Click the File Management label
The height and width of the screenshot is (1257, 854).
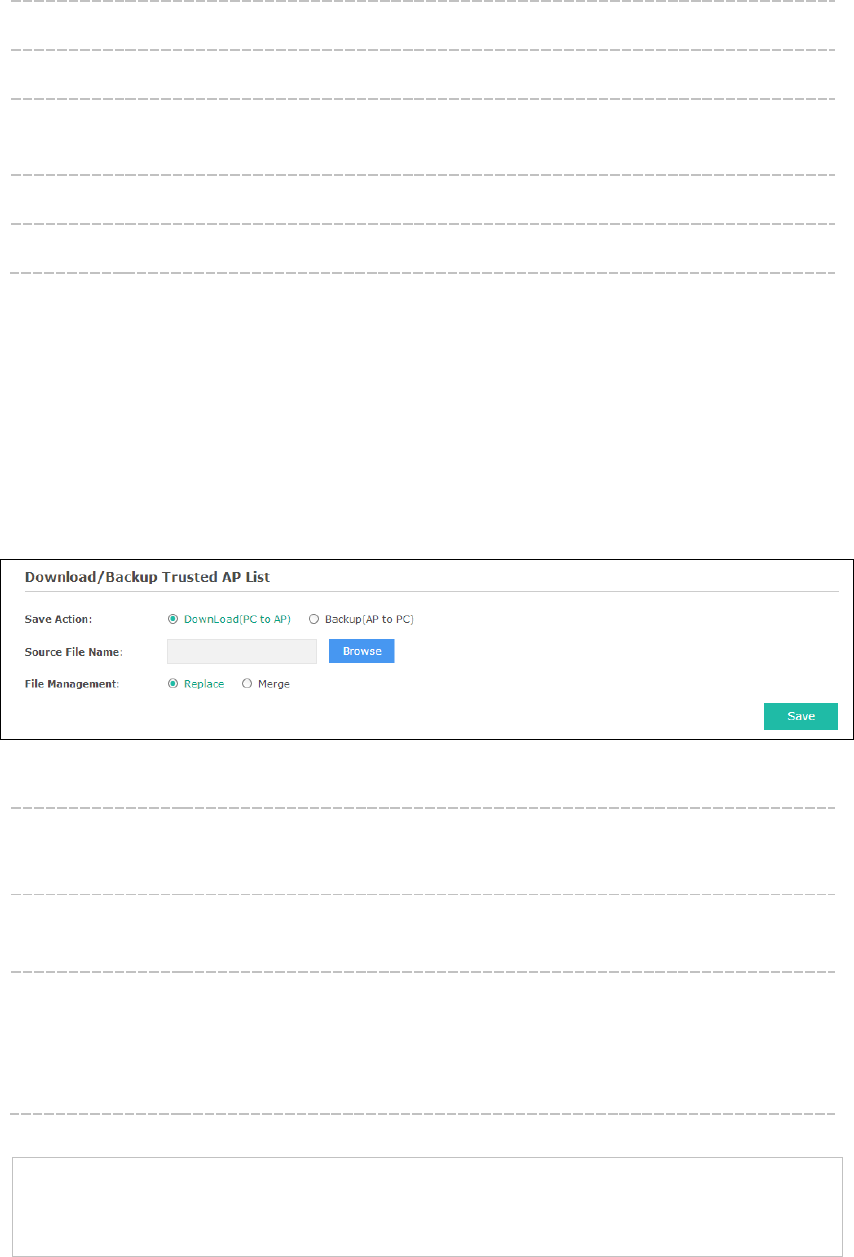[x=71, y=684]
